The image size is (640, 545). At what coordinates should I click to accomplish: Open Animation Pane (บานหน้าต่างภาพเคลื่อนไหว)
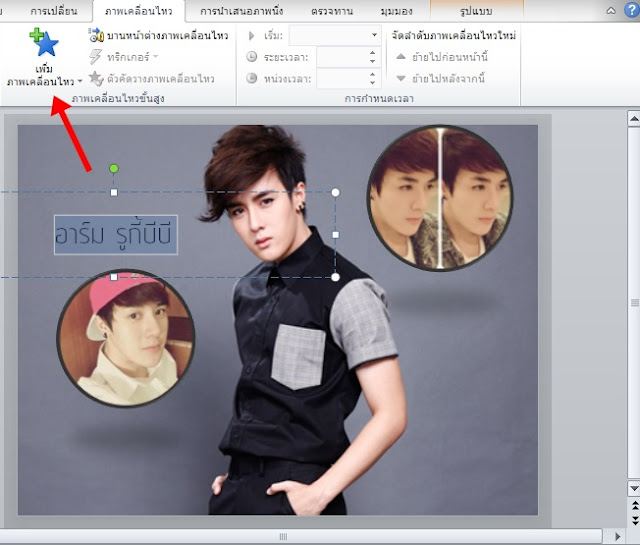coord(158,36)
